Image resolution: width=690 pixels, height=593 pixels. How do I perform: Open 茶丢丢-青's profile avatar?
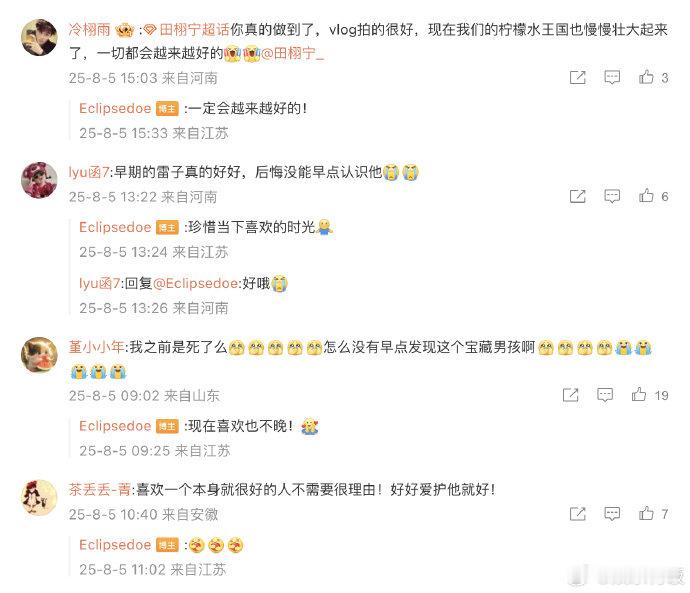coord(39,498)
